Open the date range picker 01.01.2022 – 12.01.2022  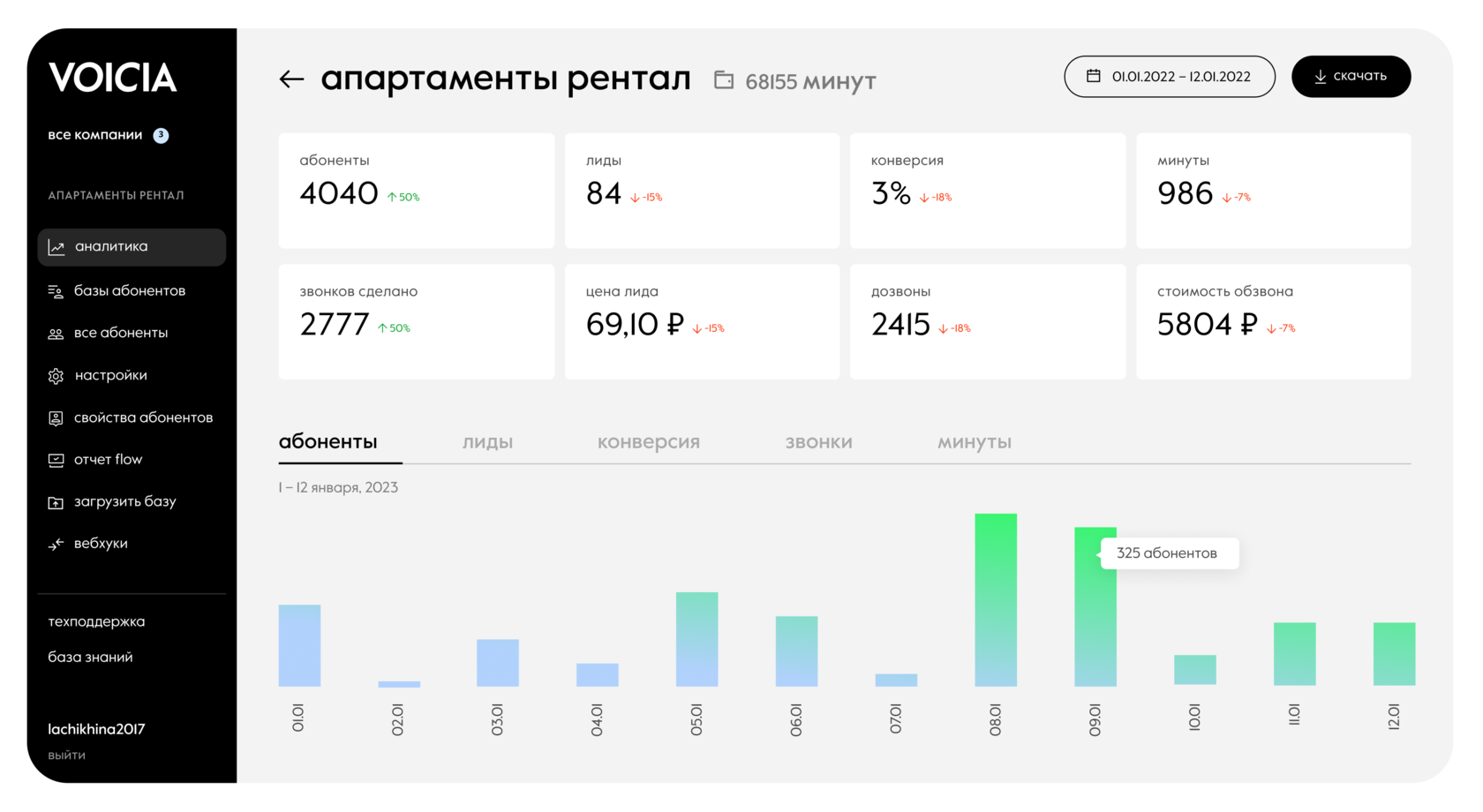[x=1170, y=77]
